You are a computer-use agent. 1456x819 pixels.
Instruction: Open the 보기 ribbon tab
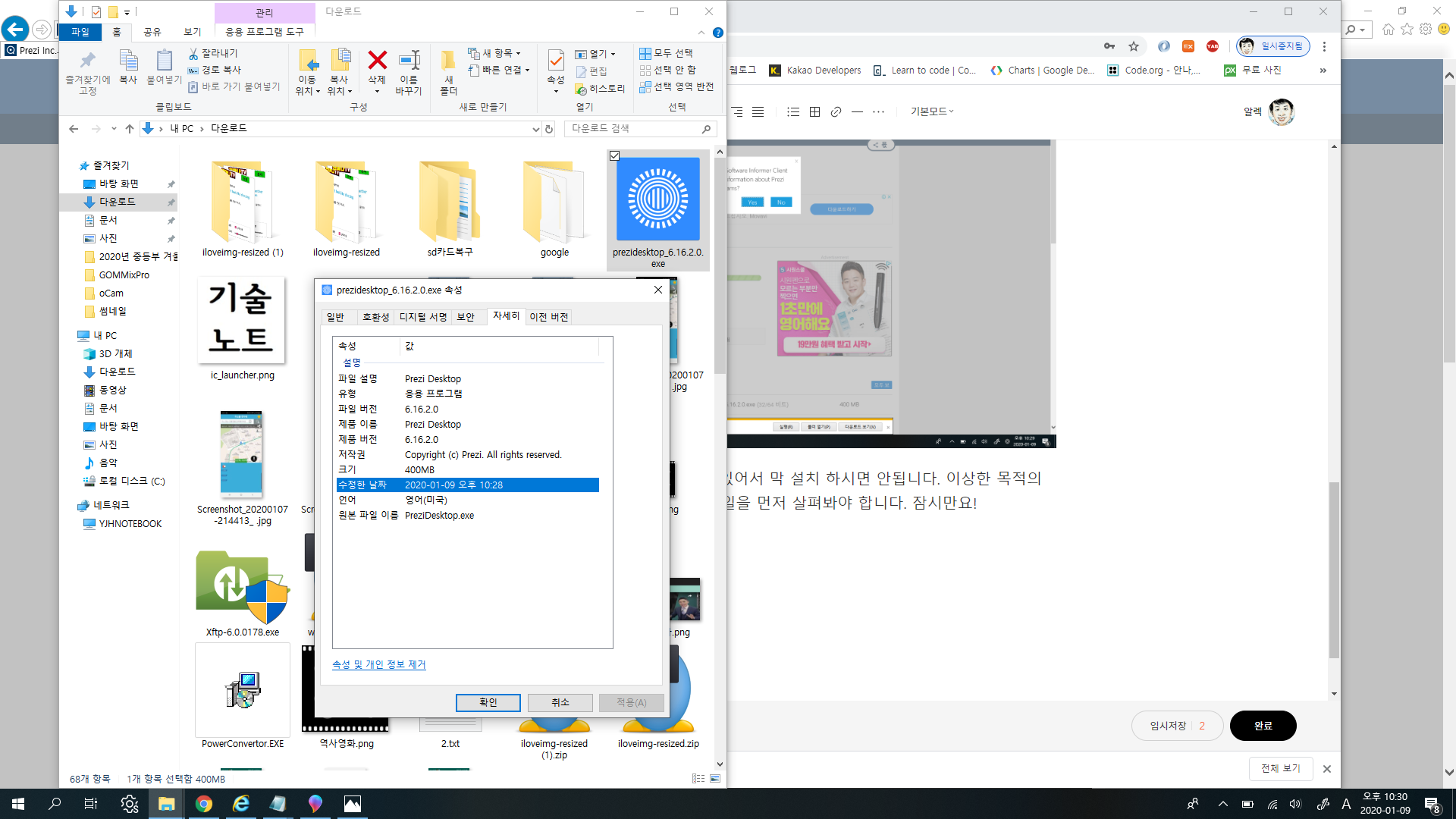pos(193,32)
